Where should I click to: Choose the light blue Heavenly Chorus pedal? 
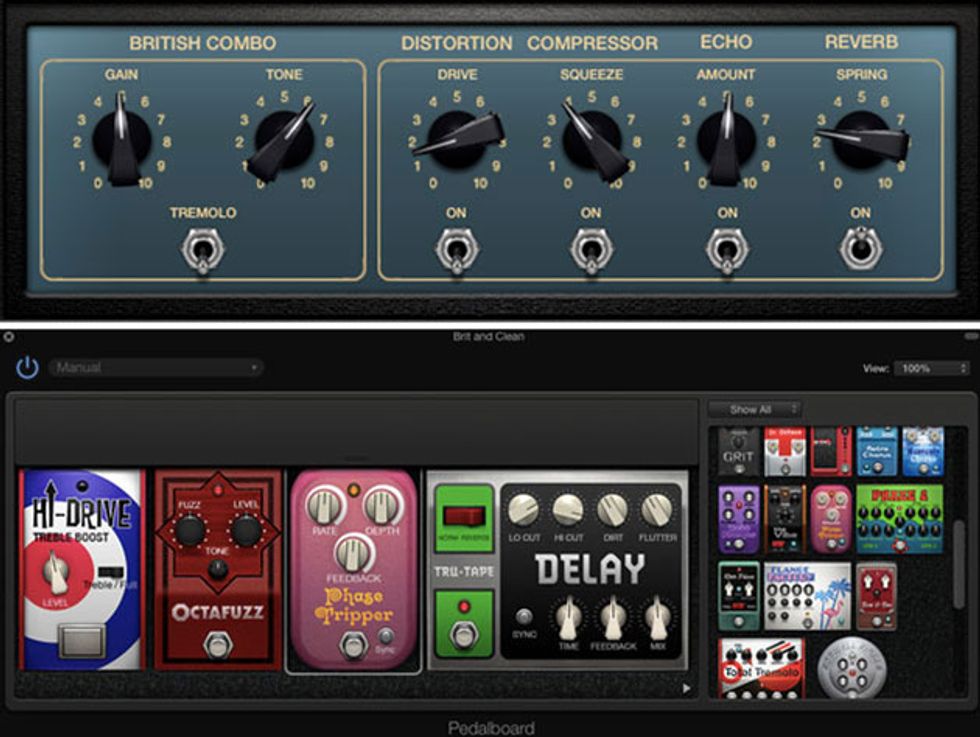point(923,452)
